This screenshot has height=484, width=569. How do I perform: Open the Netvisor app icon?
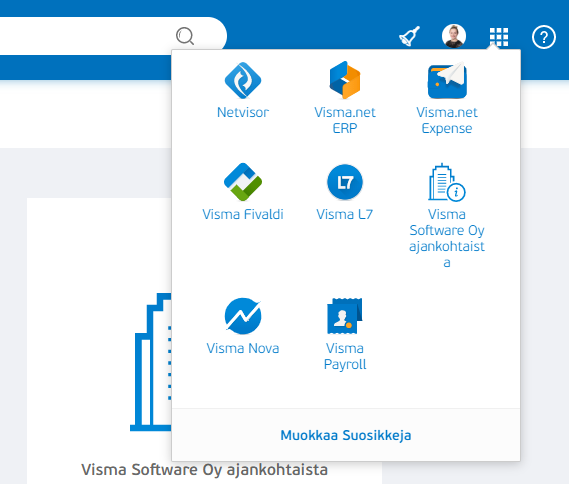(x=243, y=80)
